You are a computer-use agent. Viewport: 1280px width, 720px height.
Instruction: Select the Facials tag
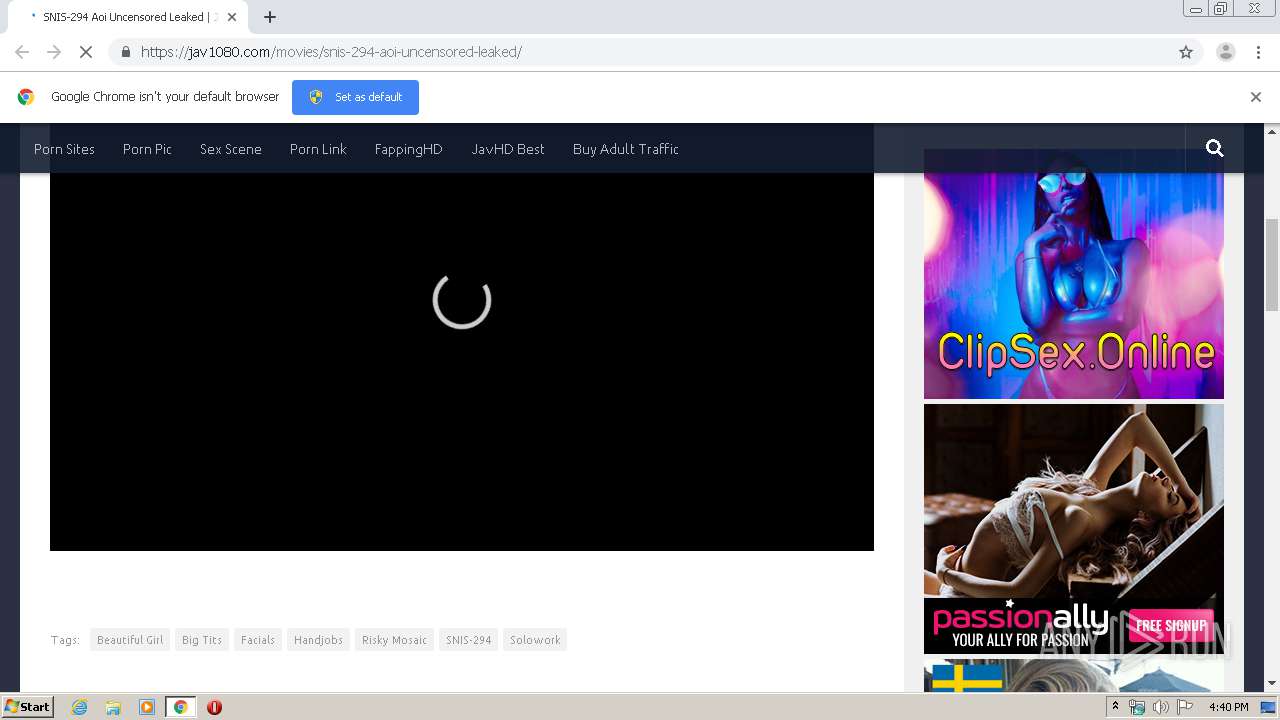coord(258,640)
